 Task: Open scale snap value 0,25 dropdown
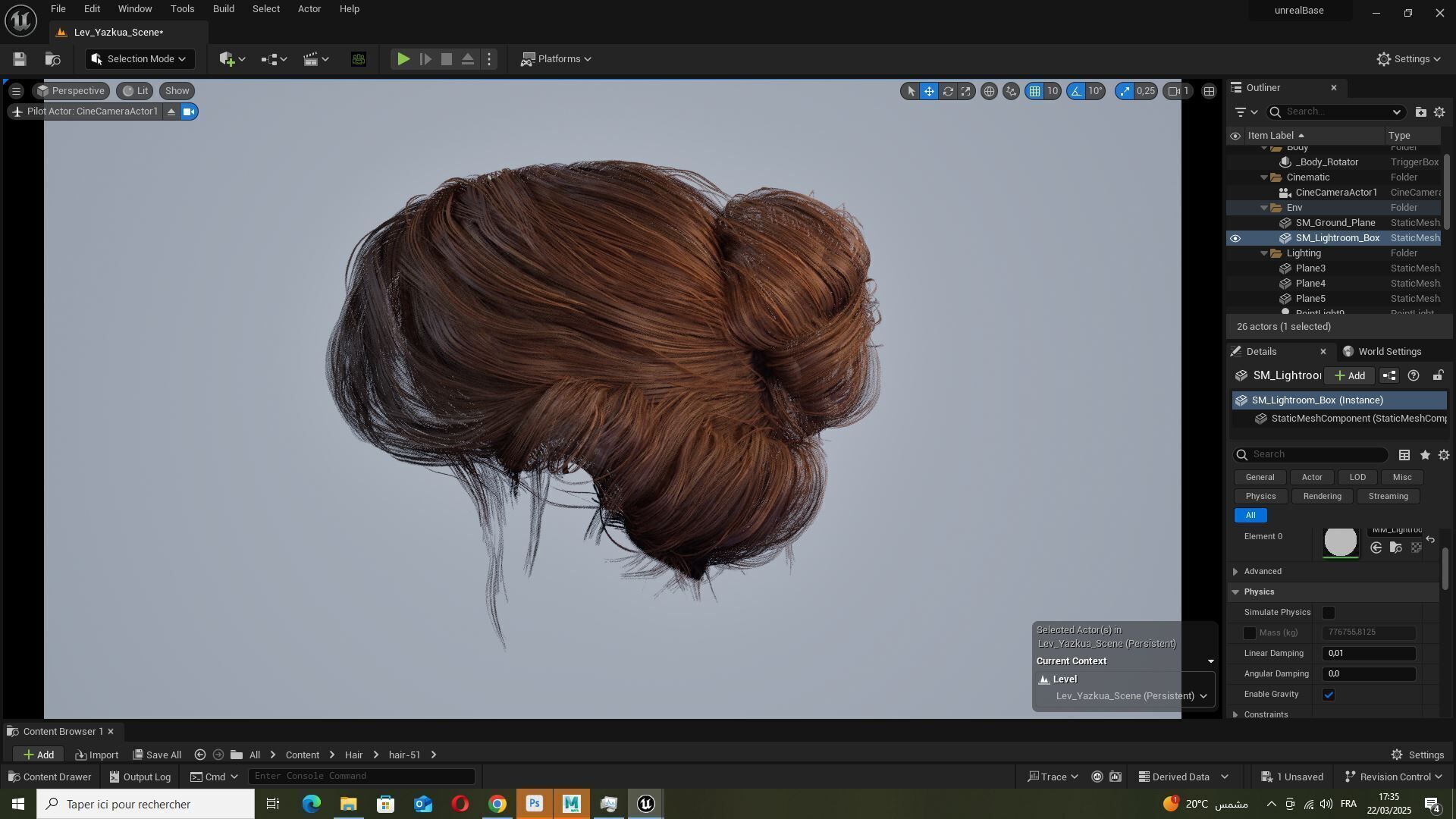[x=1146, y=91]
